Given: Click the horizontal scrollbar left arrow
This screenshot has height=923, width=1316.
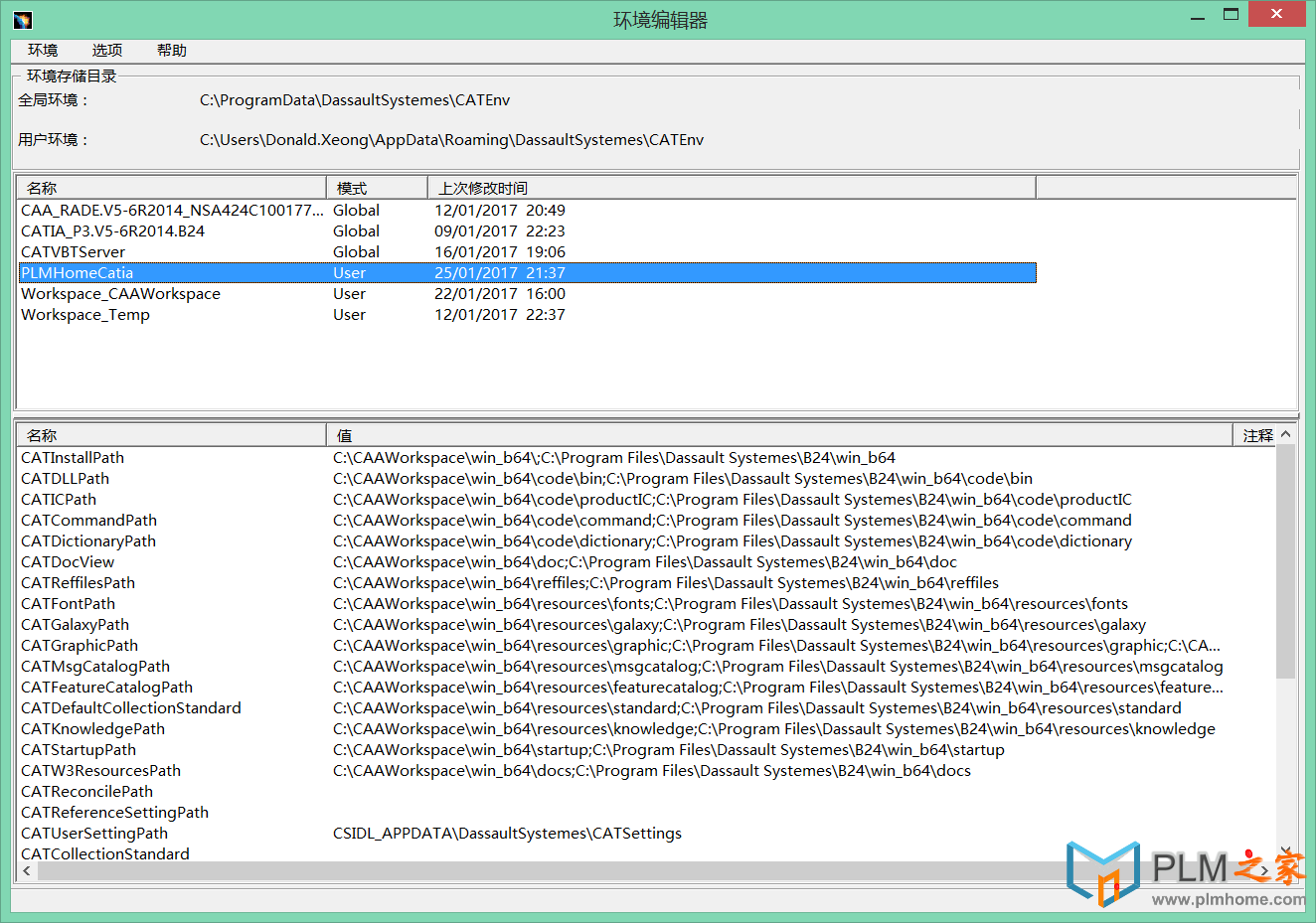Looking at the screenshot, I should pyautogui.click(x=27, y=871).
